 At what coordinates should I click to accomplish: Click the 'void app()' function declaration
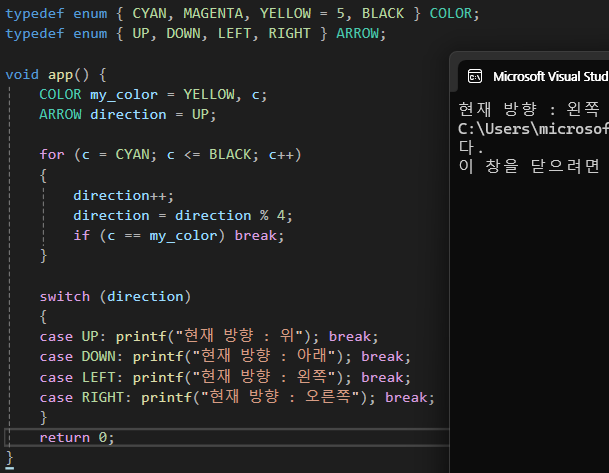point(47,74)
